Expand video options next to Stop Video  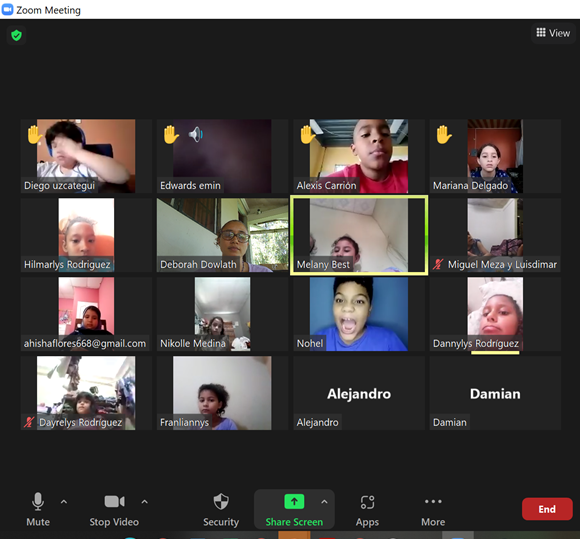[x=145, y=502]
